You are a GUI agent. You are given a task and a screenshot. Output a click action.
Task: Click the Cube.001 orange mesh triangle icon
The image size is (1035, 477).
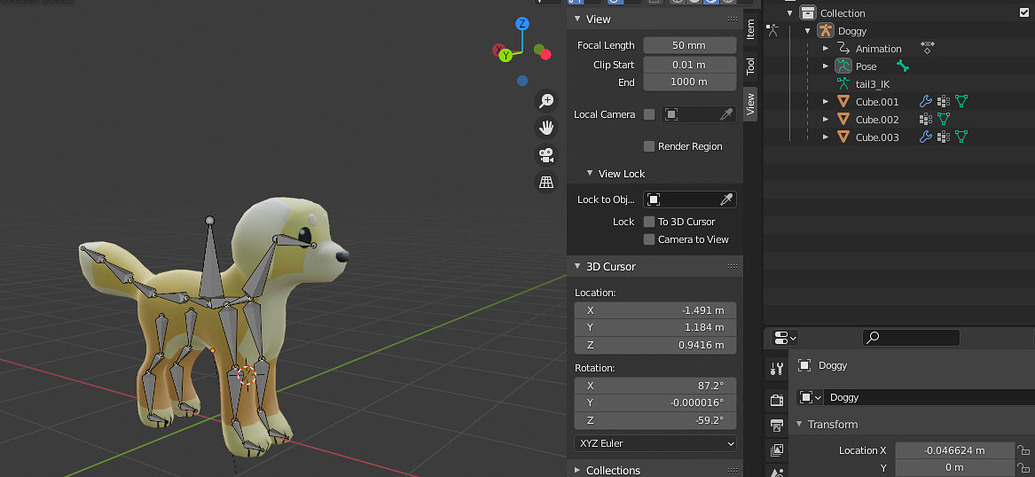[843, 102]
